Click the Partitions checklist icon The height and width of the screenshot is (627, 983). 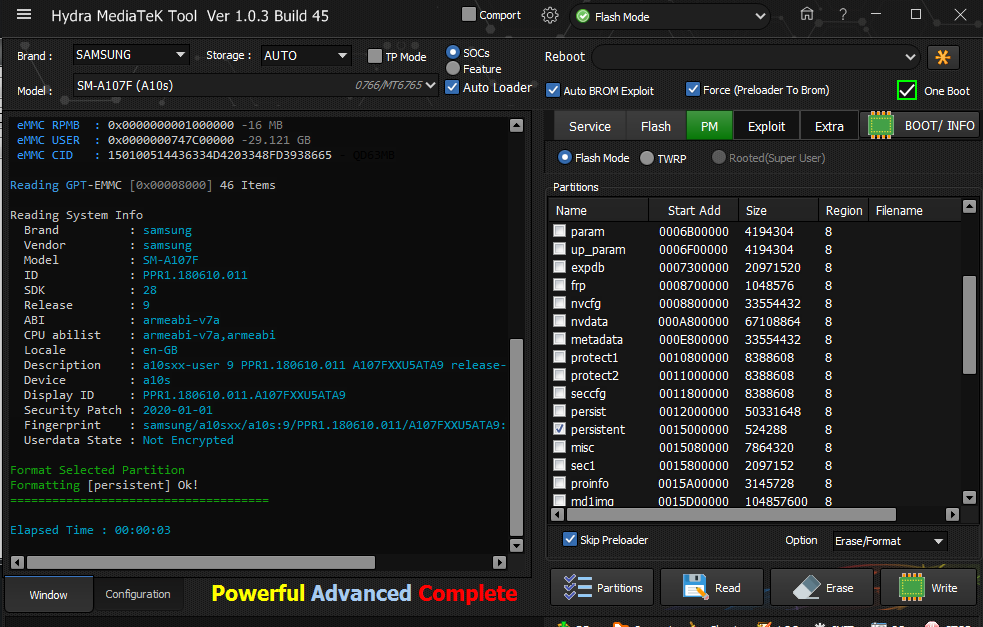(x=577, y=587)
